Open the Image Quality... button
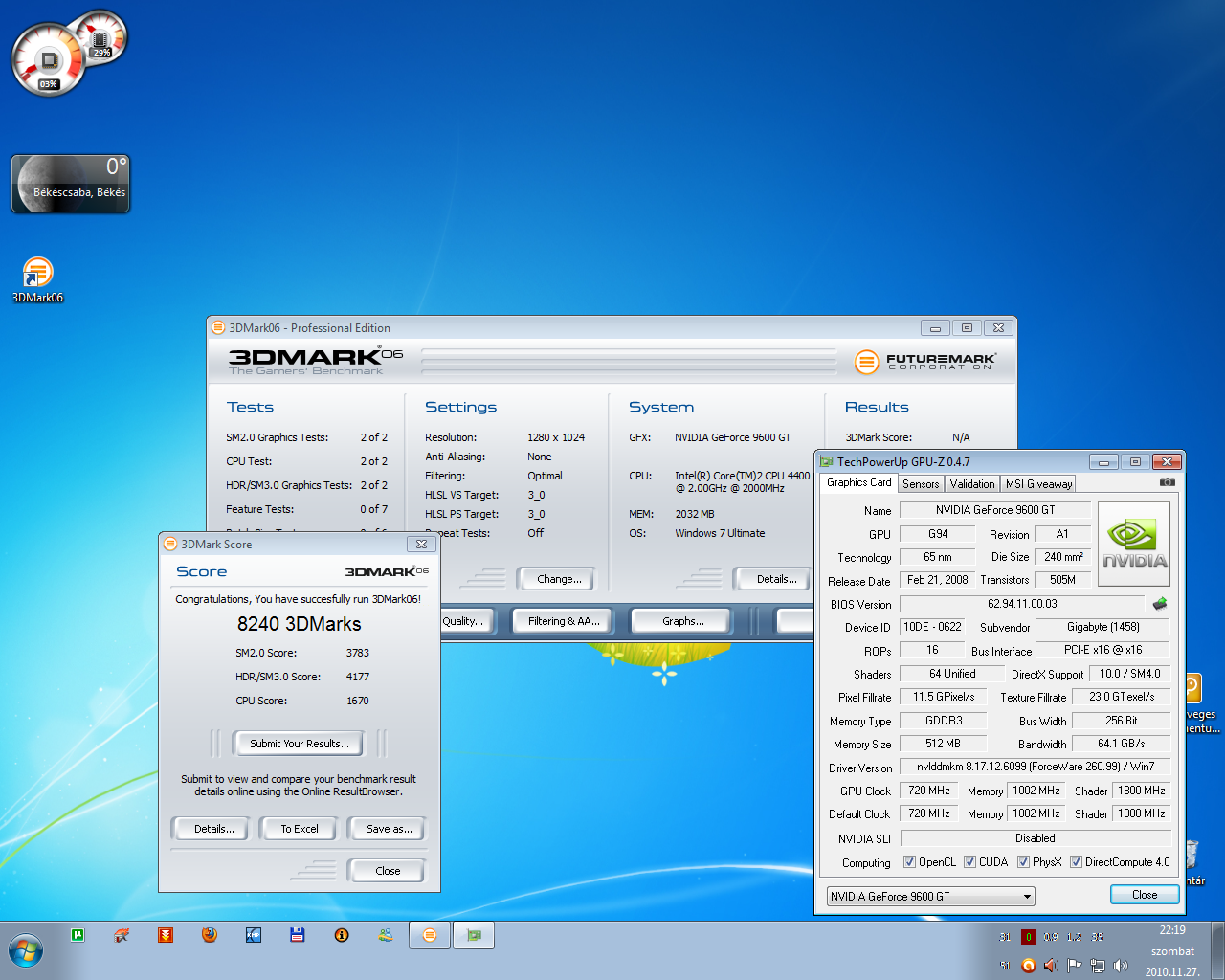The height and width of the screenshot is (980, 1225). click(467, 621)
